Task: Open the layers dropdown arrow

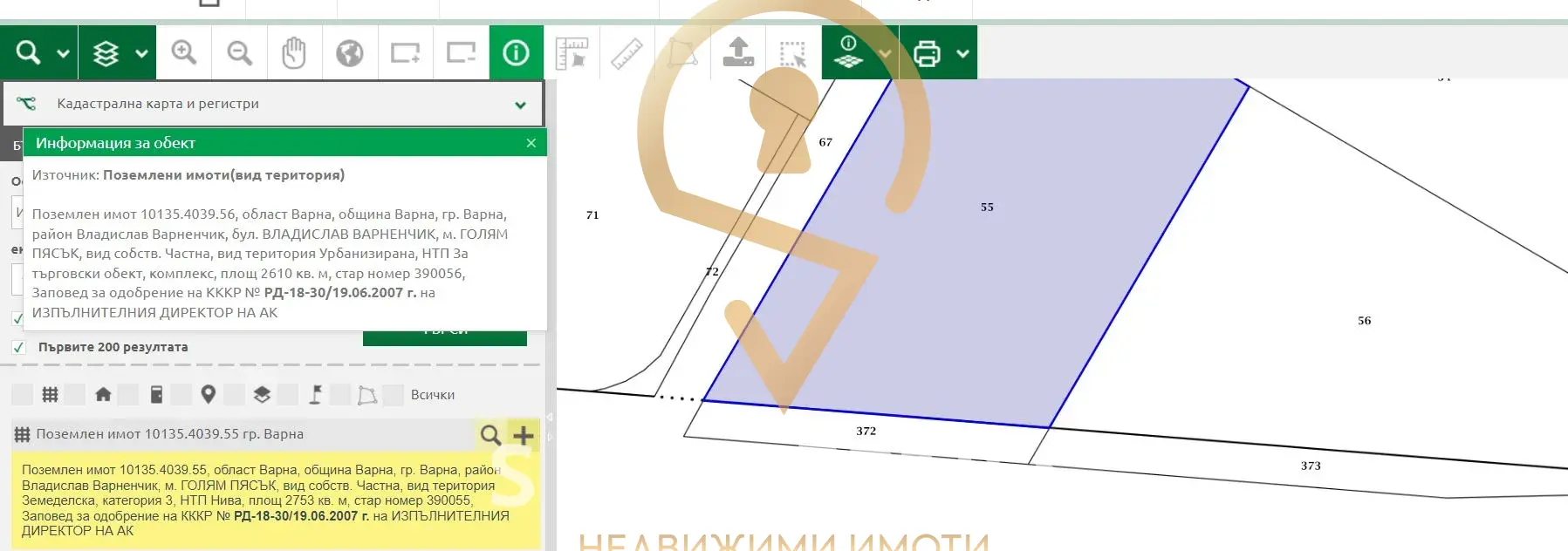Action: 141,53
